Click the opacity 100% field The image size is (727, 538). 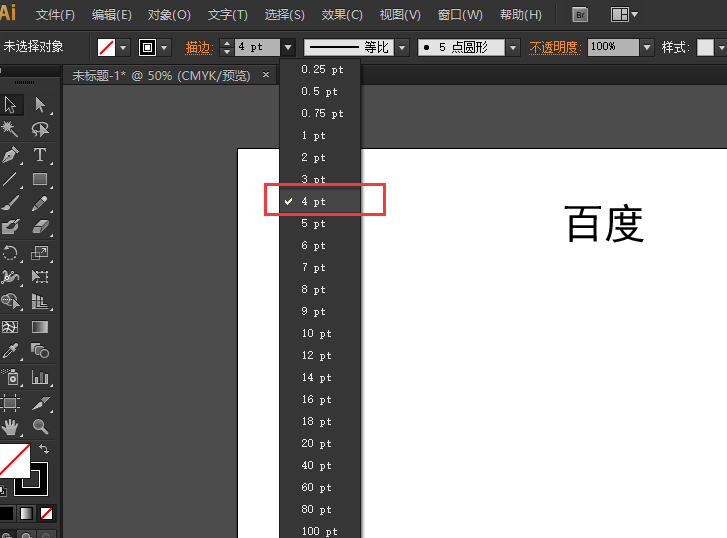pos(613,47)
